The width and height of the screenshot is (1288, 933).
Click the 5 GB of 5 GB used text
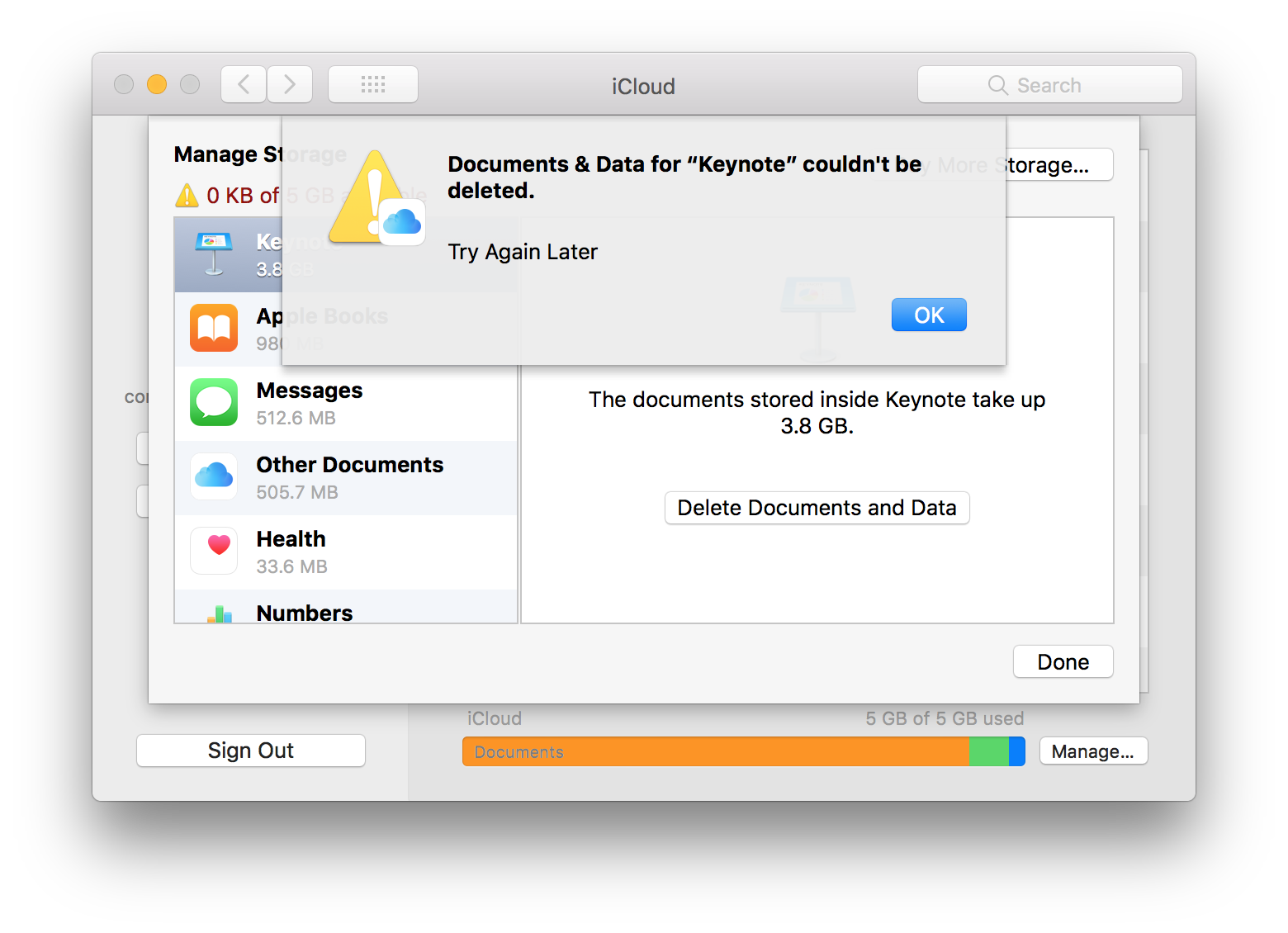point(945,718)
